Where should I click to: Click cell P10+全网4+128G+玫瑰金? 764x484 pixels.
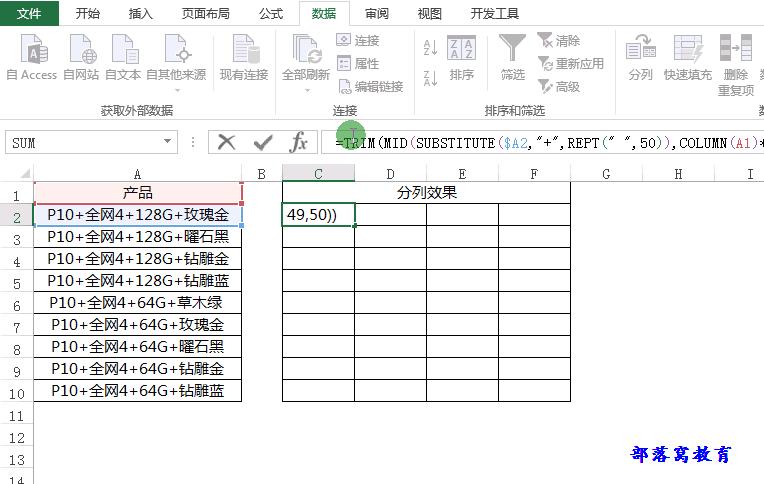pos(138,215)
